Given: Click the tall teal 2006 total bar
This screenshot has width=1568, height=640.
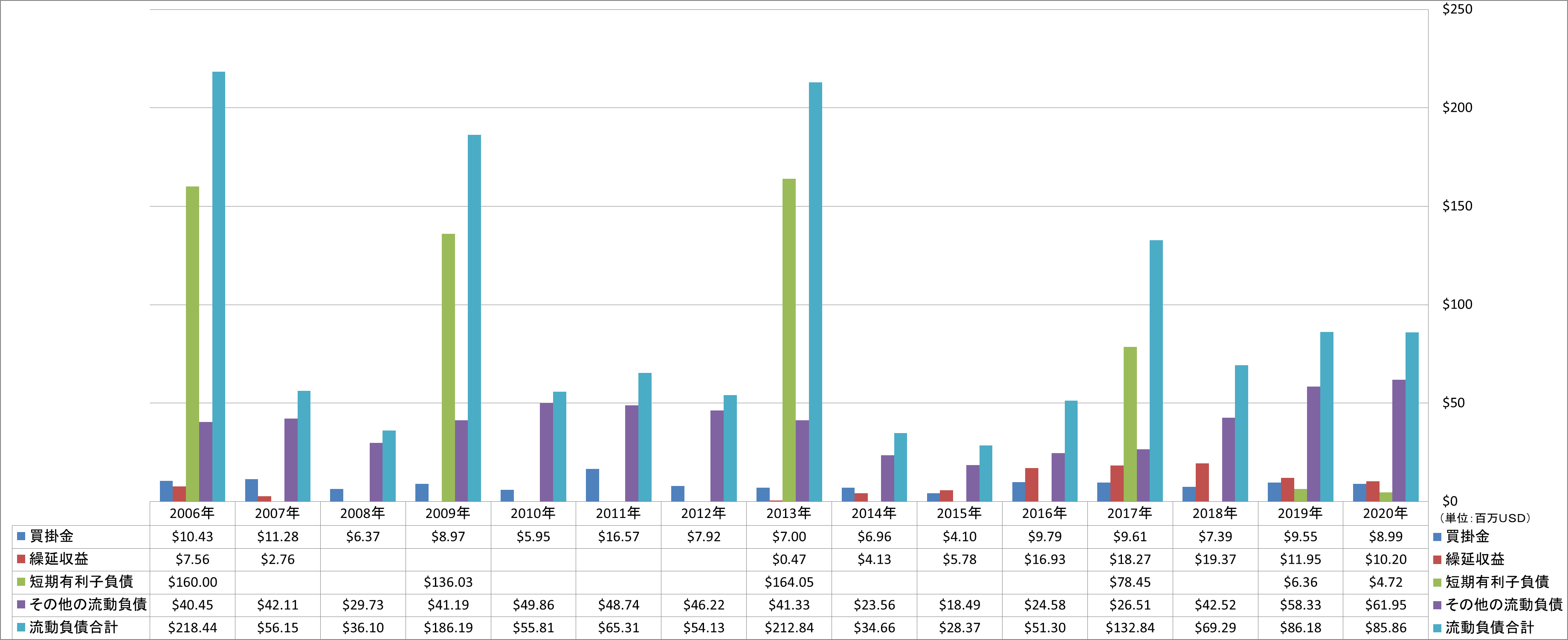Looking at the screenshot, I should pos(218,286).
